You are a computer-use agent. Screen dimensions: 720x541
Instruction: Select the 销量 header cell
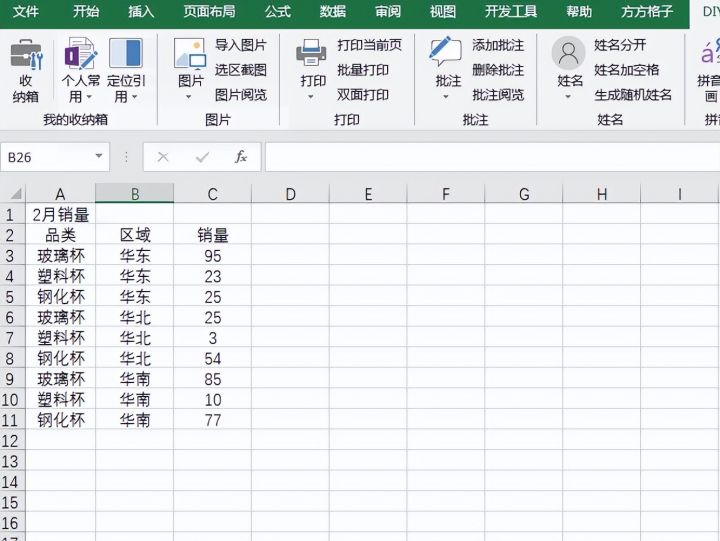tap(213, 235)
